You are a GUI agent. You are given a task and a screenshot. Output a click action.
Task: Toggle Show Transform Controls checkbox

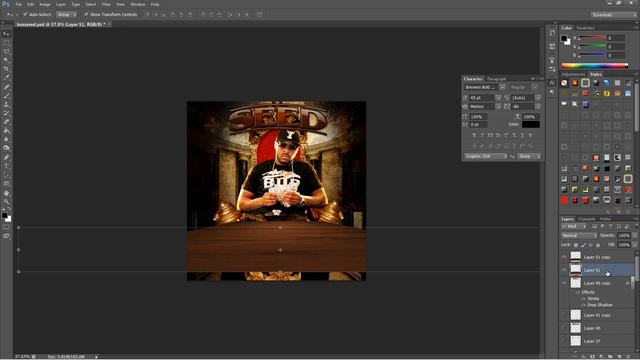(86, 14)
